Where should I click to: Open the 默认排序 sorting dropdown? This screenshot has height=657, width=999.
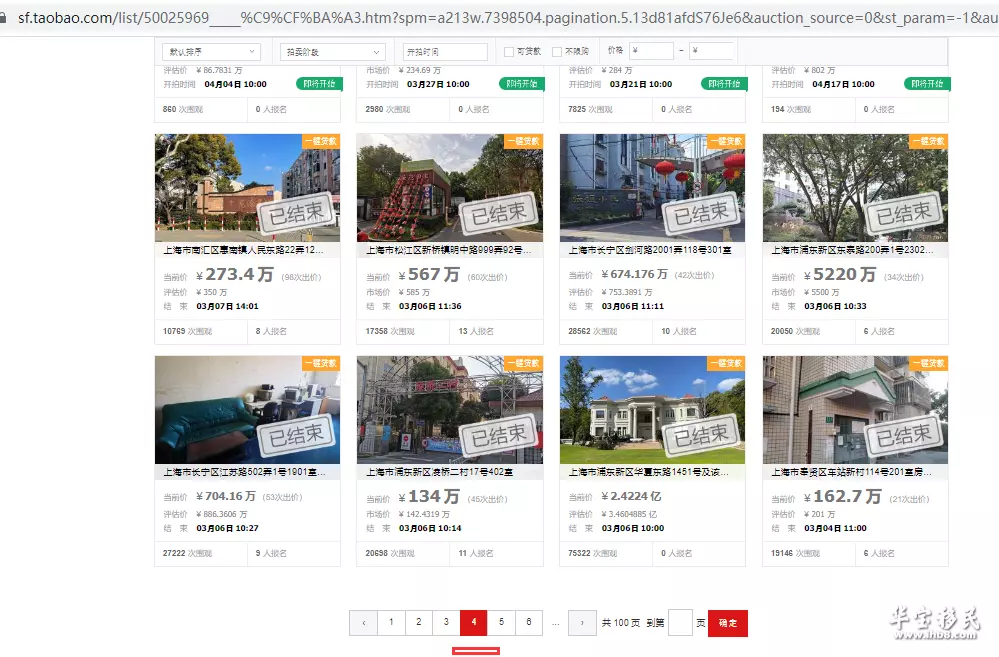[212, 52]
